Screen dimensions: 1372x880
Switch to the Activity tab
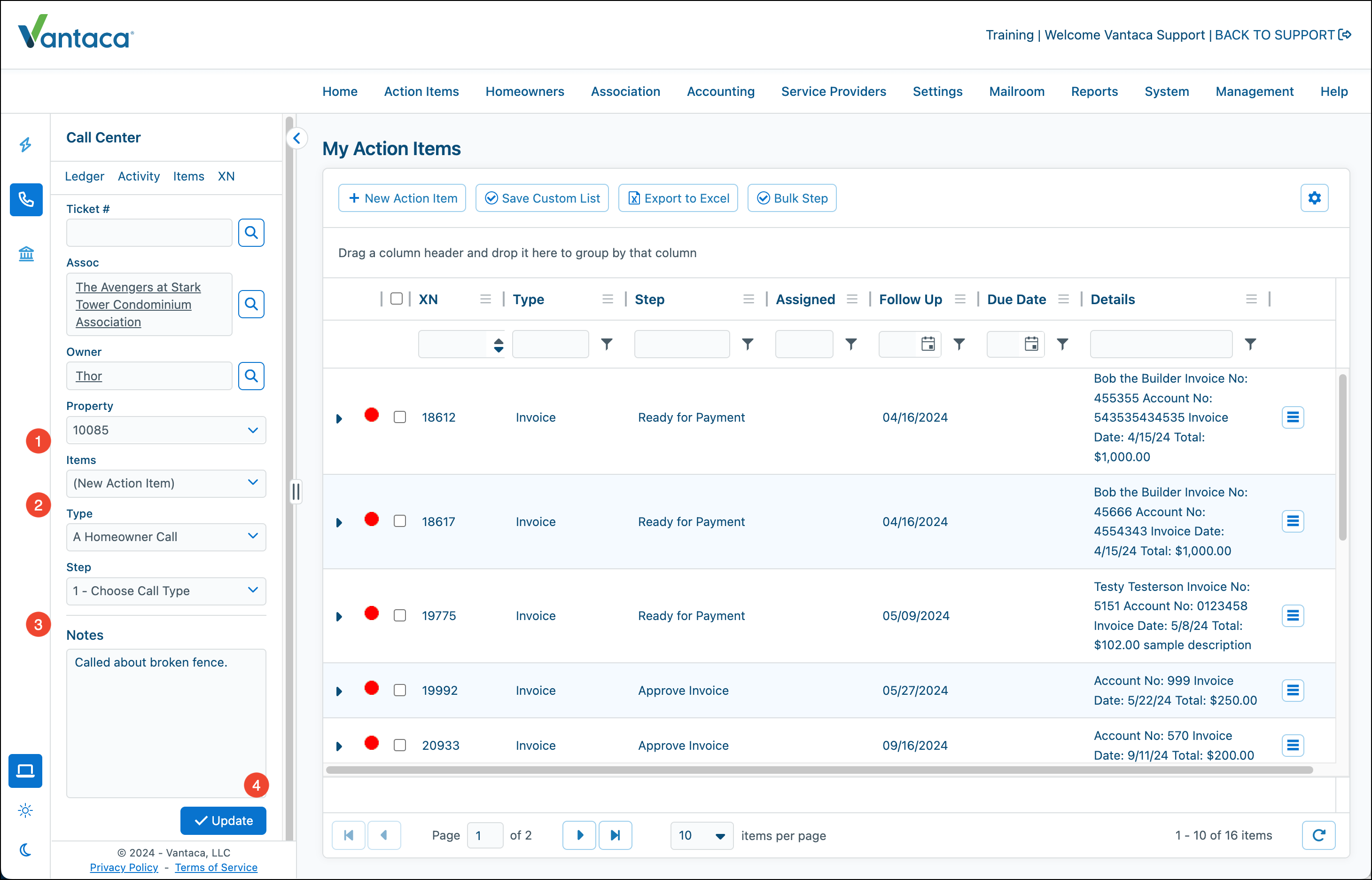coord(139,177)
